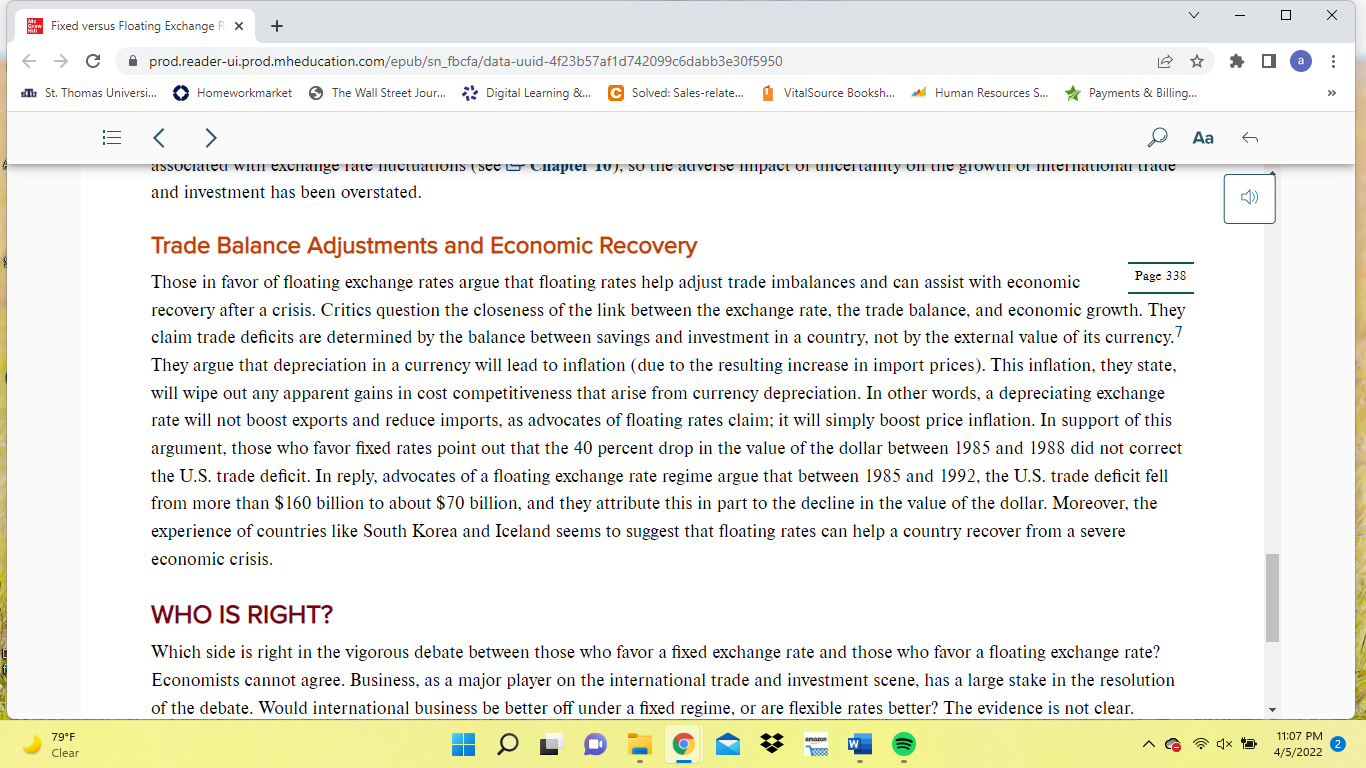Screen dimensions: 1366x768
Task: Open the clock showing 11:07 PM
Action: (x=1299, y=744)
